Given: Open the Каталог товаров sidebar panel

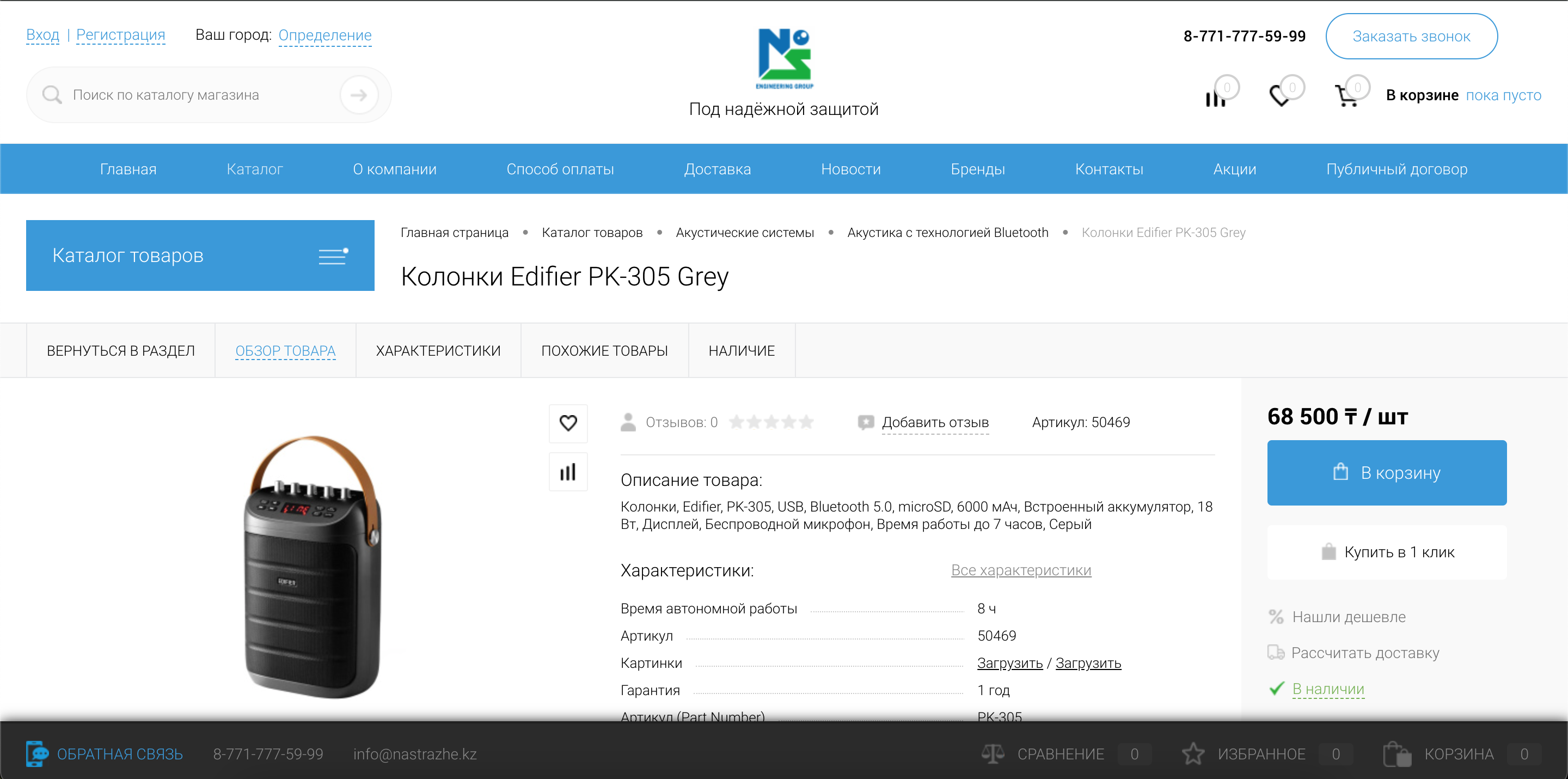Looking at the screenshot, I should click(200, 255).
